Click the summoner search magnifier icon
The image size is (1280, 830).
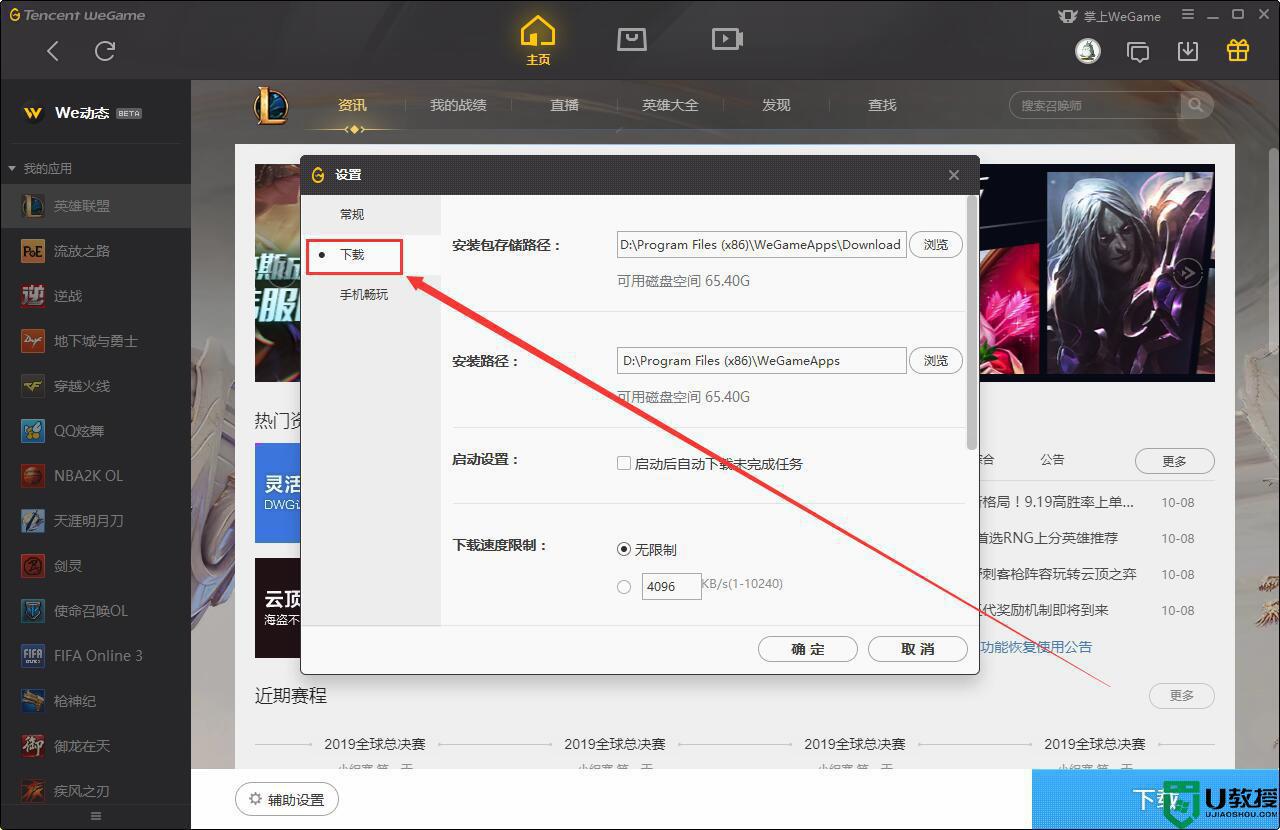coord(1196,105)
